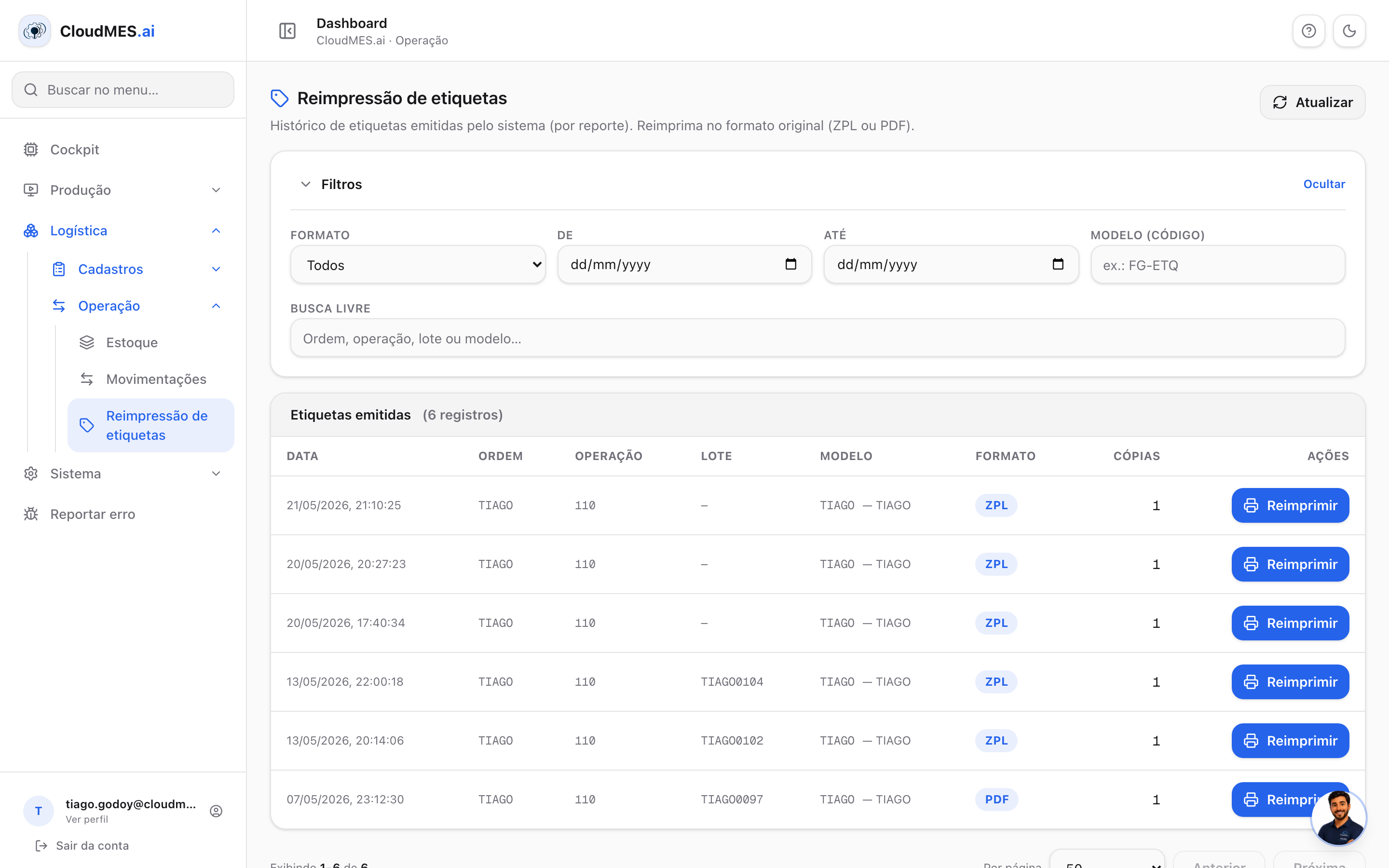The image size is (1389, 868).
Task: Reimprimir the 13/05/2026 22:00:18 label
Action: pos(1290,682)
